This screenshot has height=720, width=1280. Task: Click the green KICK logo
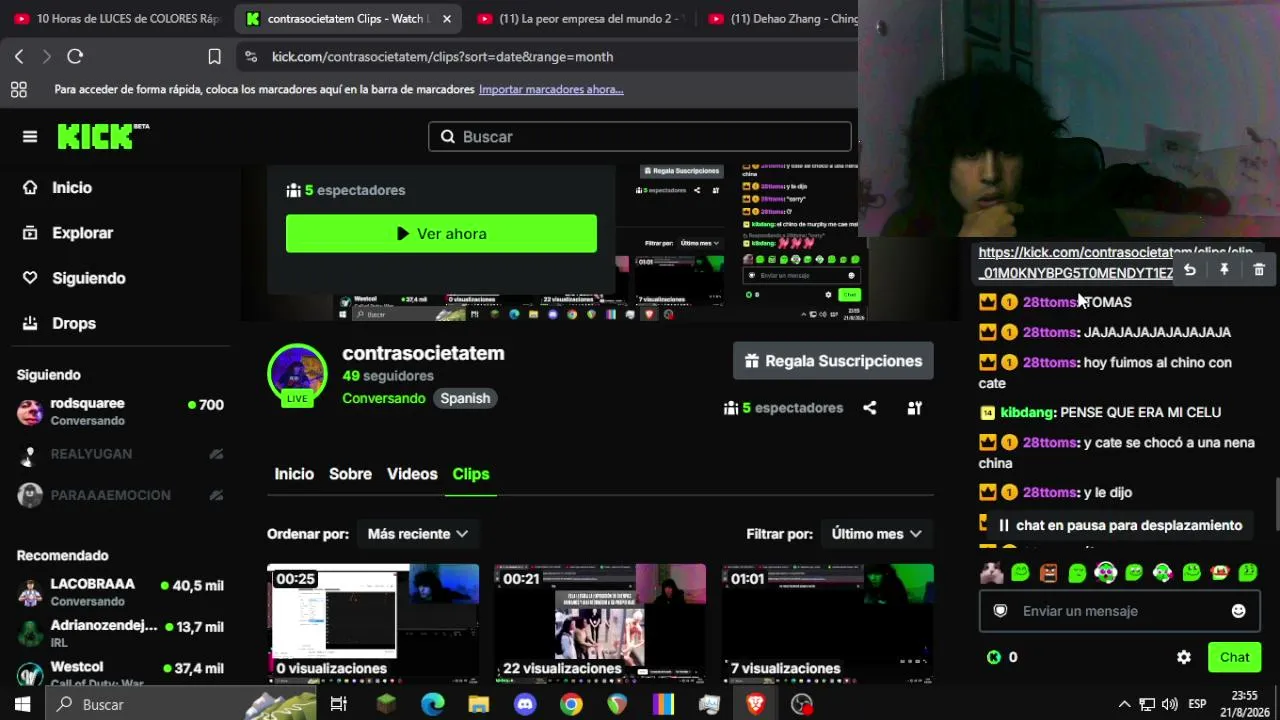coord(103,136)
